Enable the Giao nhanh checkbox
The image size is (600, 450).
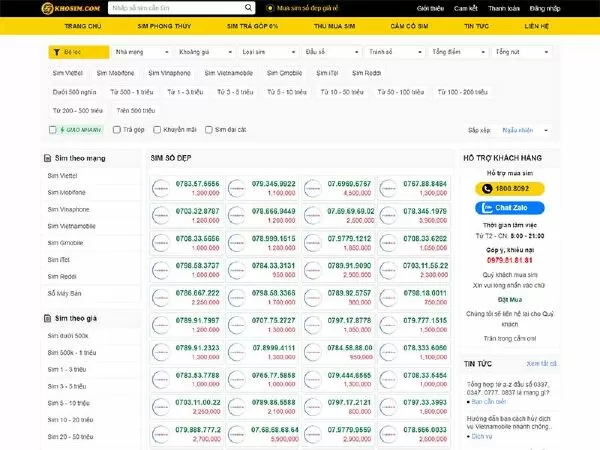click(53, 130)
